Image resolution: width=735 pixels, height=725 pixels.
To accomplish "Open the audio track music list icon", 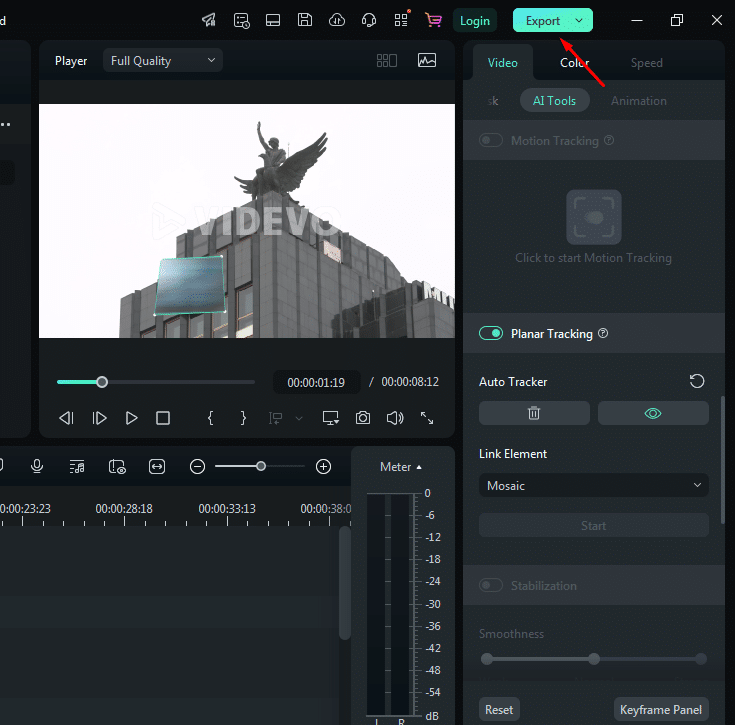I will [x=77, y=466].
